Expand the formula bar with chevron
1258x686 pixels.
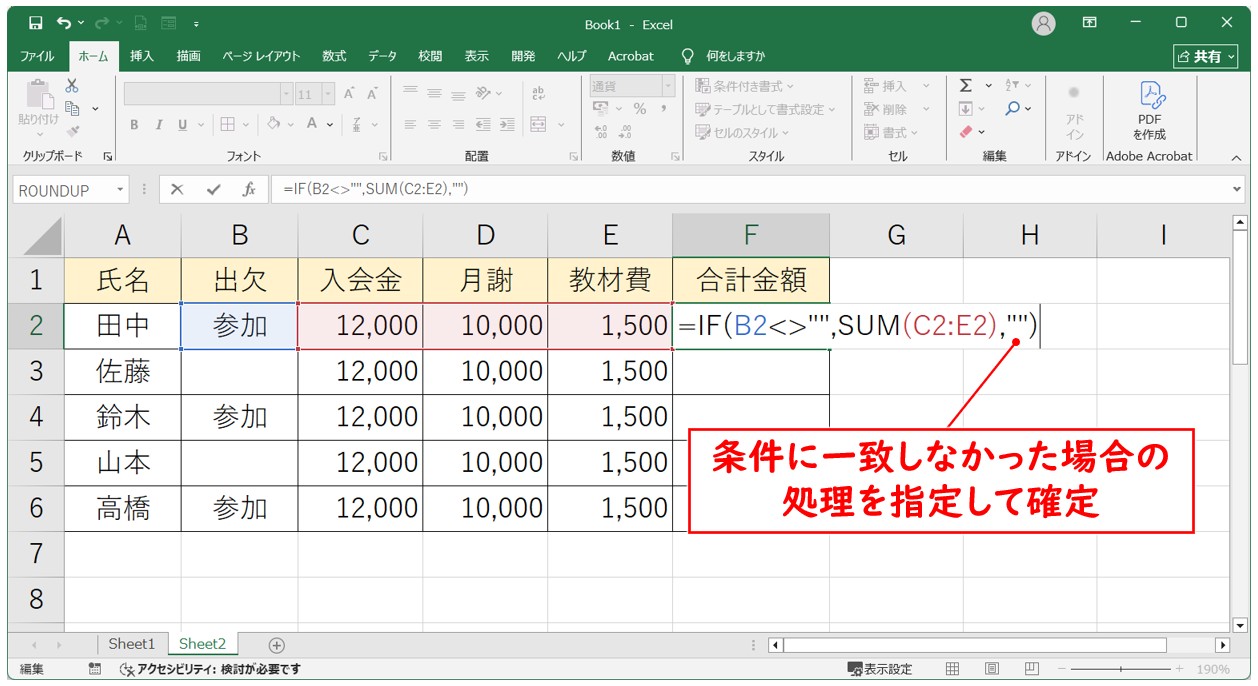coord(1238,189)
